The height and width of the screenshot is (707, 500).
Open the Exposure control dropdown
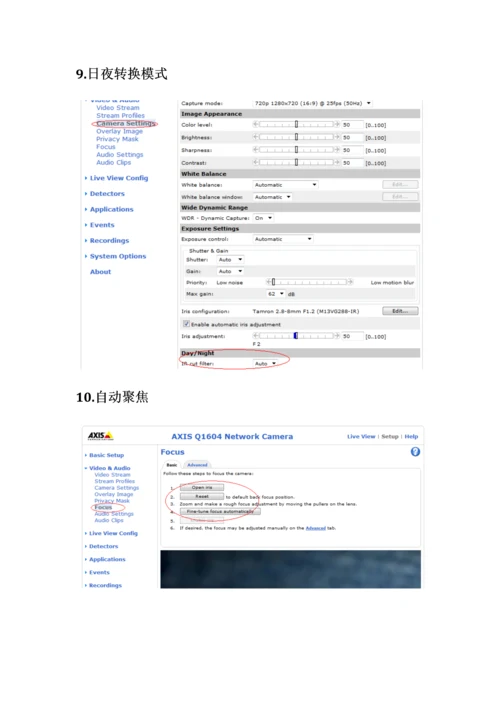283,239
